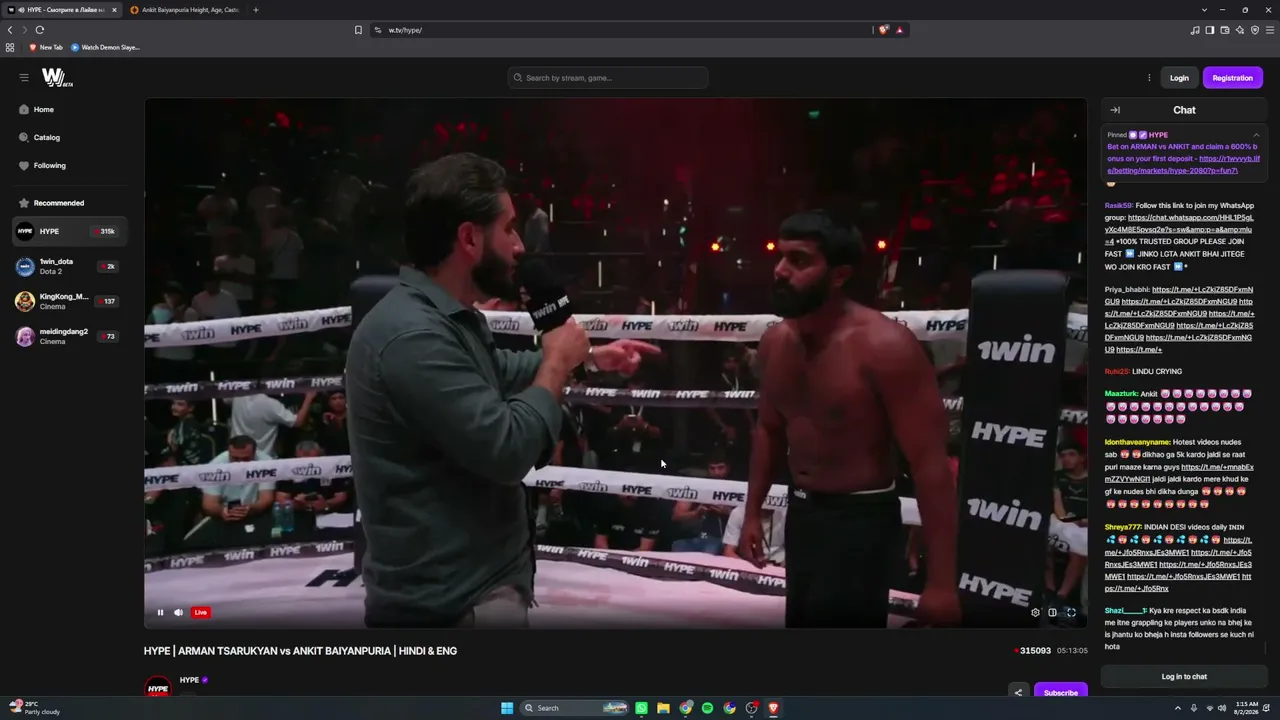Image resolution: width=1280 pixels, height=720 pixels.
Task: Open the tab search dropdown arrow
Action: click(1205, 10)
